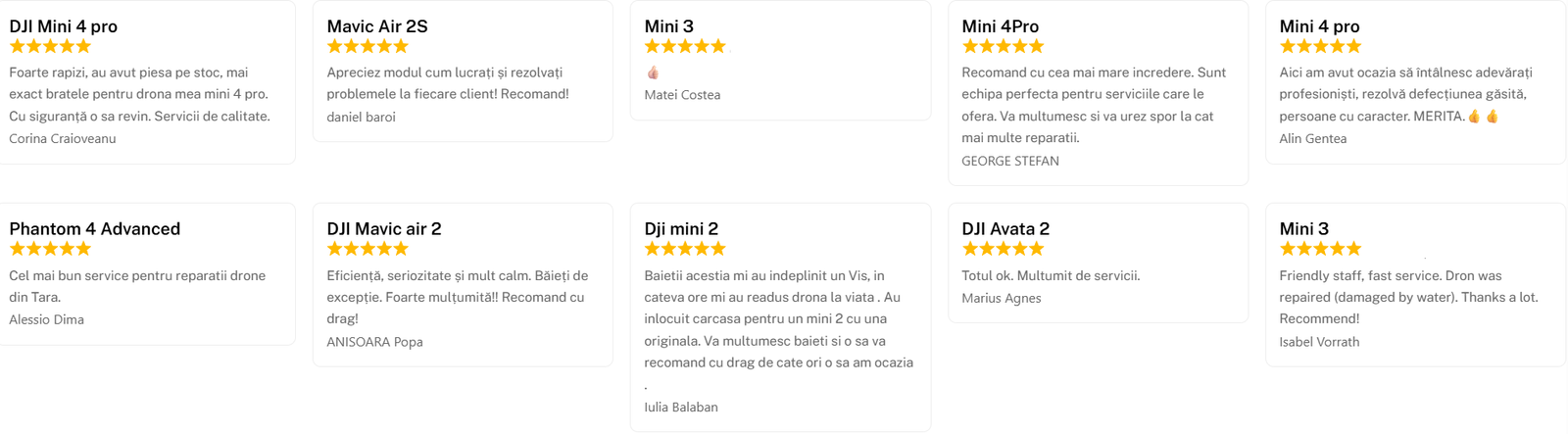Click the 'Totul ok. Multumit de servicii.' review text

click(1051, 275)
